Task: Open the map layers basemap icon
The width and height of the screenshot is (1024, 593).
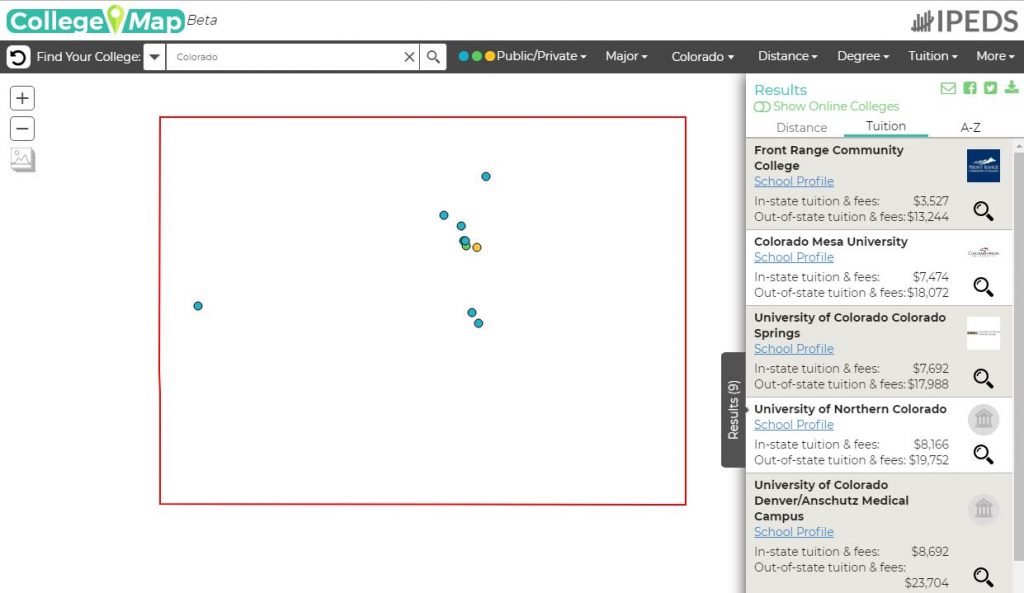Action: click(22, 159)
